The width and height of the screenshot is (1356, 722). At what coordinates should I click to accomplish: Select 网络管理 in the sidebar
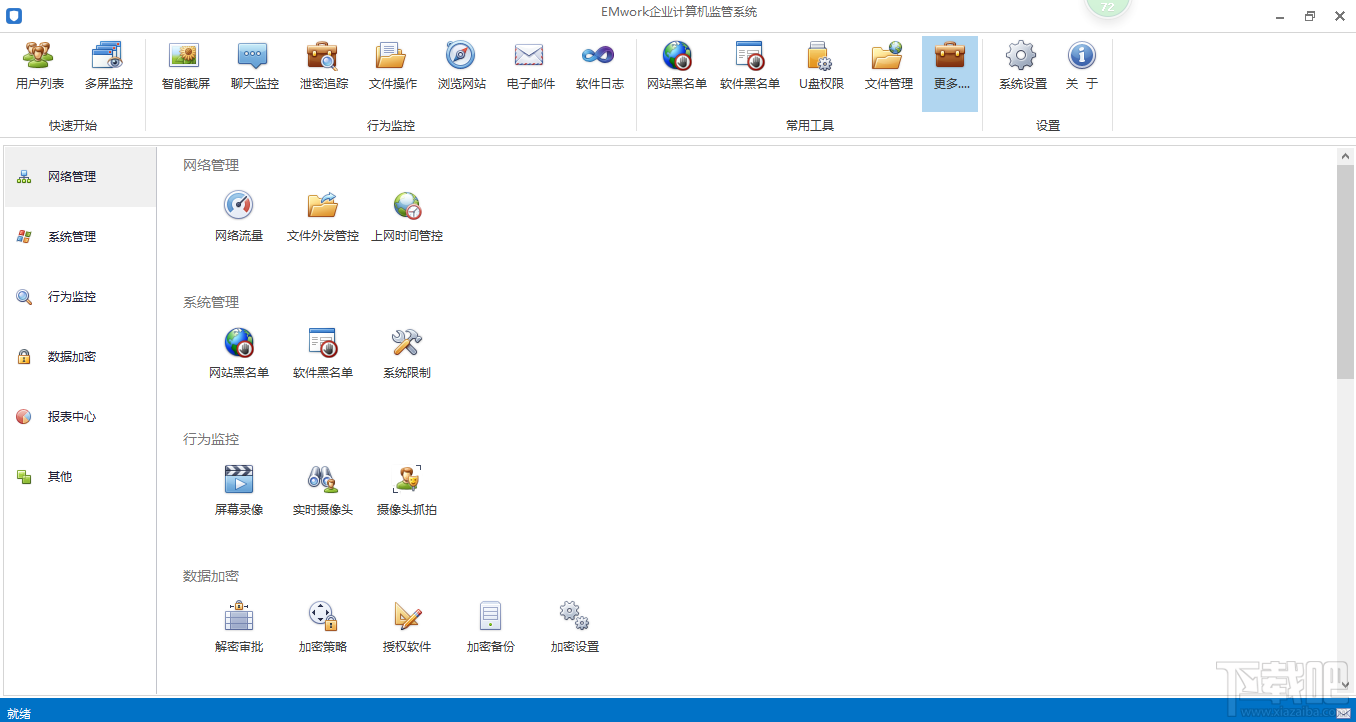(72, 176)
